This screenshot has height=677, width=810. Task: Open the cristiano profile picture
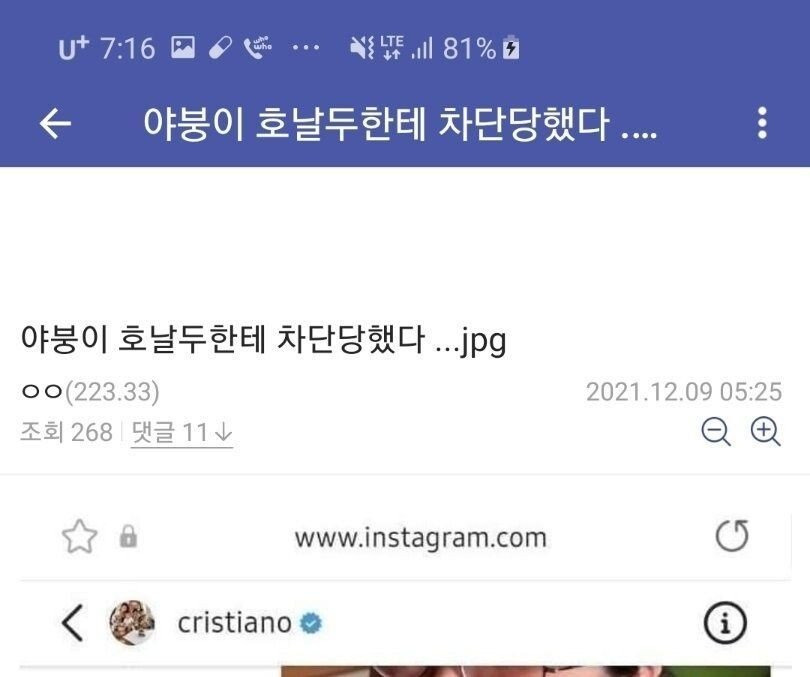(132, 623)
